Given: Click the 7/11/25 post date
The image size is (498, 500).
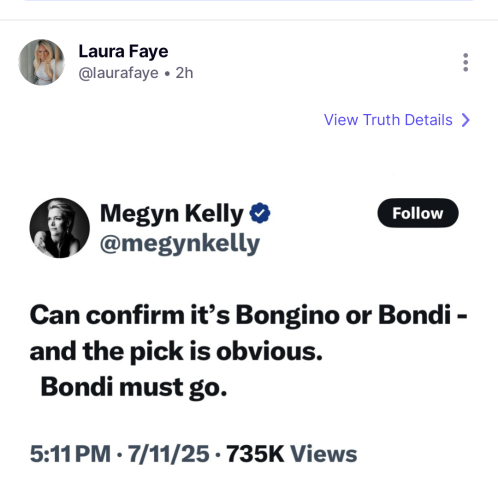Looking at the screenshot, I should pyautogui.click(x=169, y=454).
